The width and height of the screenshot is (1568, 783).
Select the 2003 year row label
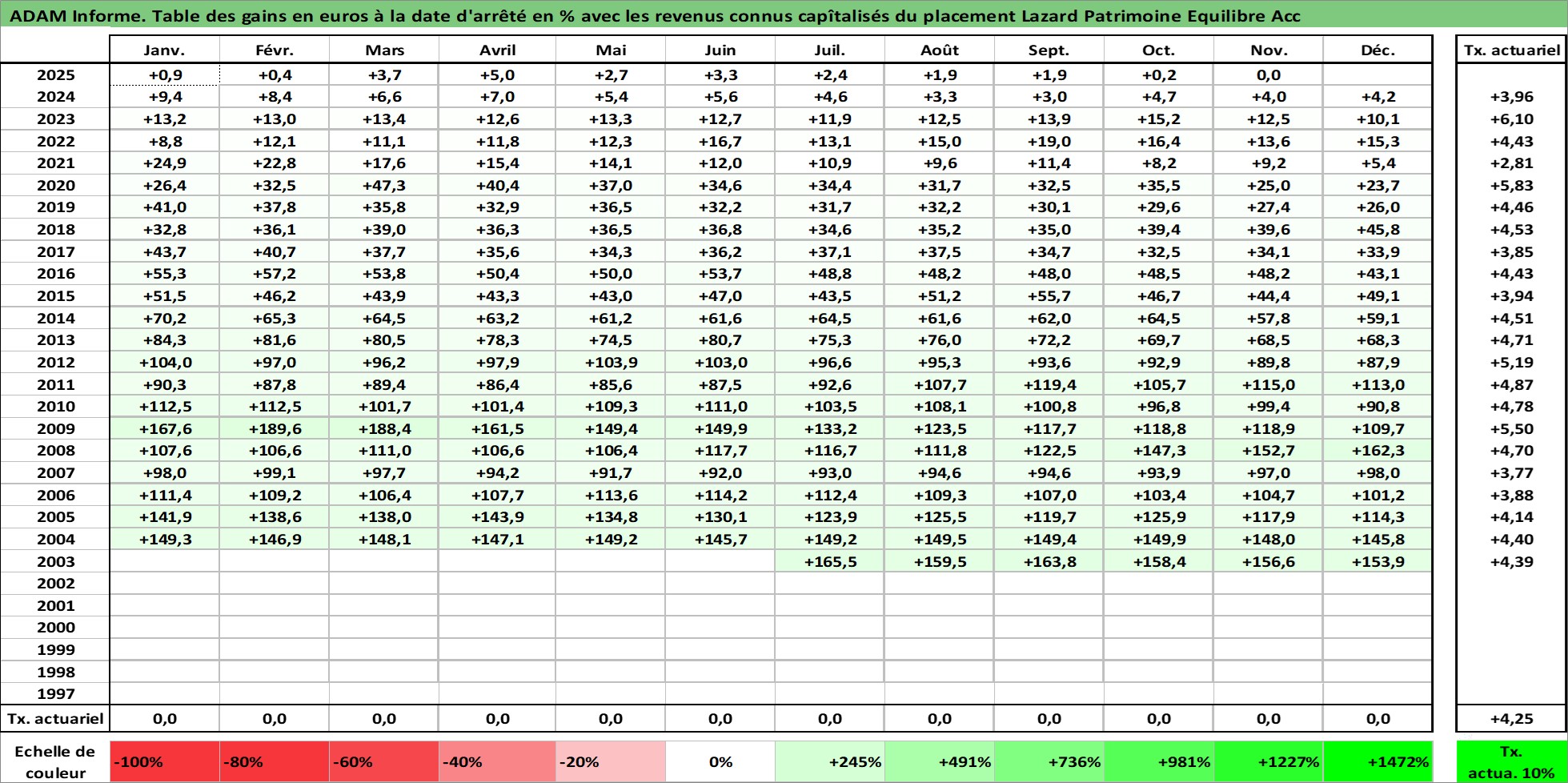point(55,561)
